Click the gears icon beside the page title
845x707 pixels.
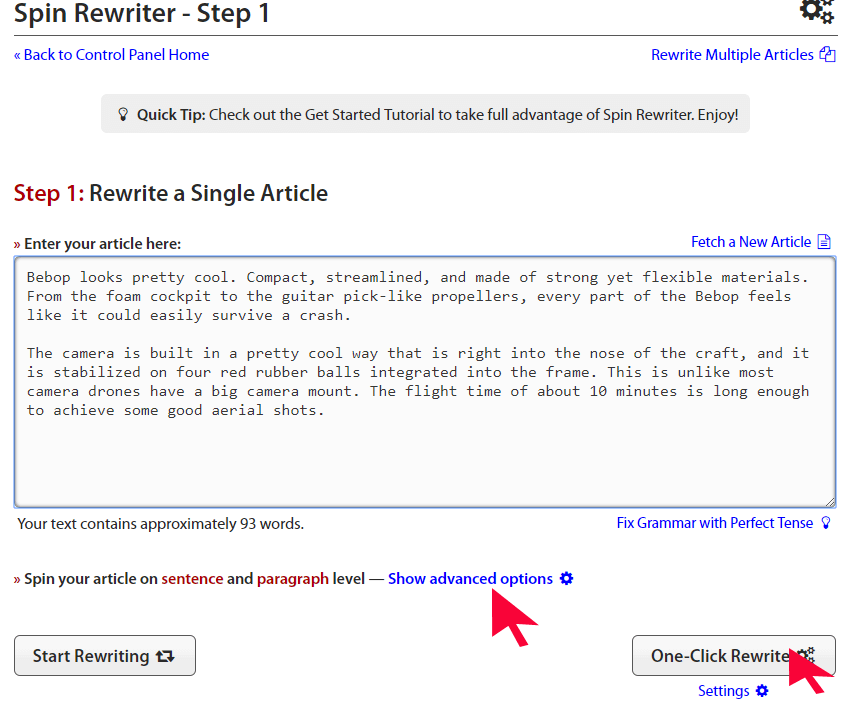point(817,11)
